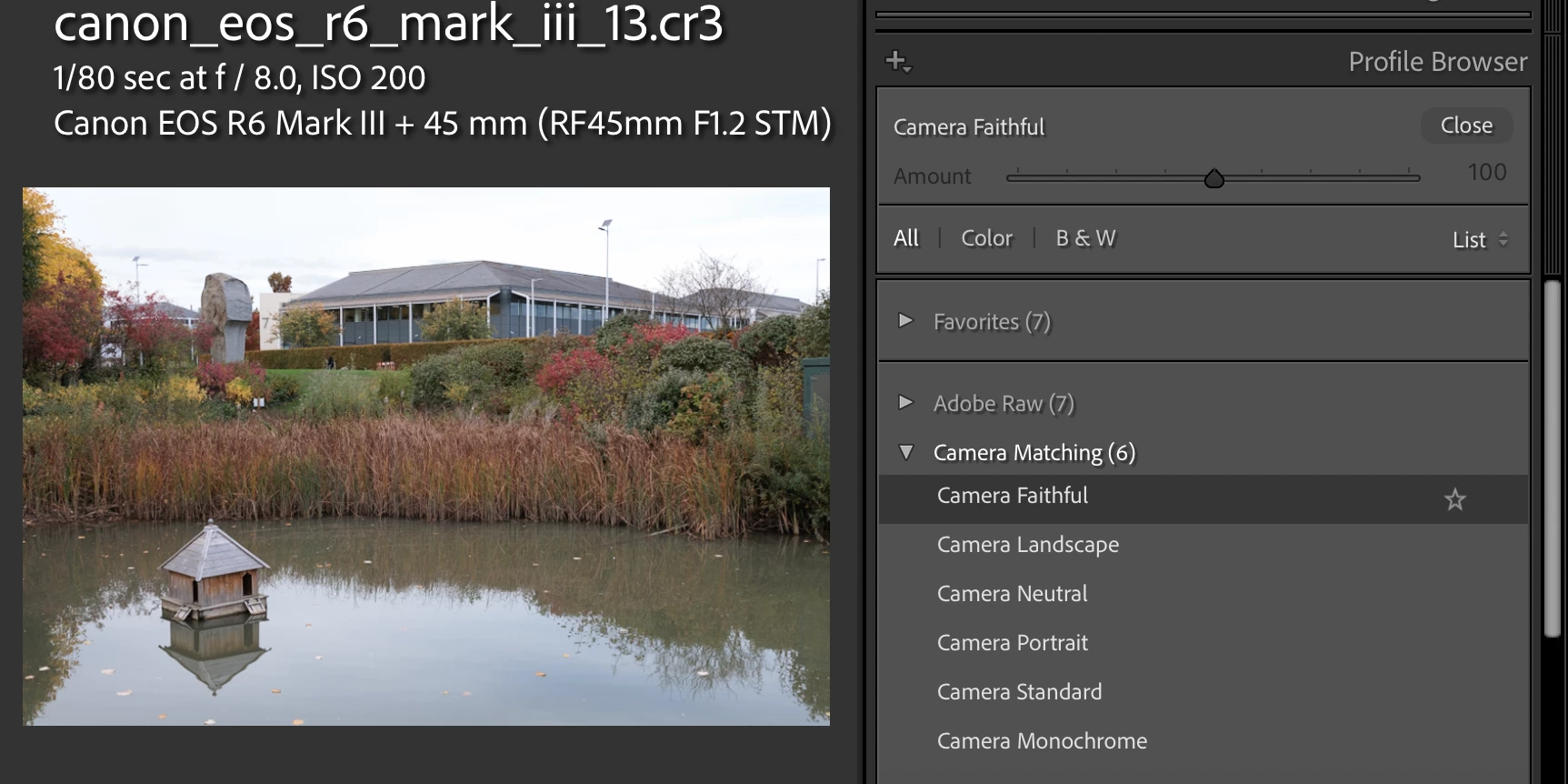Viewport: 1568px width, 784px height.
Task: Click the plus icon to import profiles
Action: coord(898,62)
